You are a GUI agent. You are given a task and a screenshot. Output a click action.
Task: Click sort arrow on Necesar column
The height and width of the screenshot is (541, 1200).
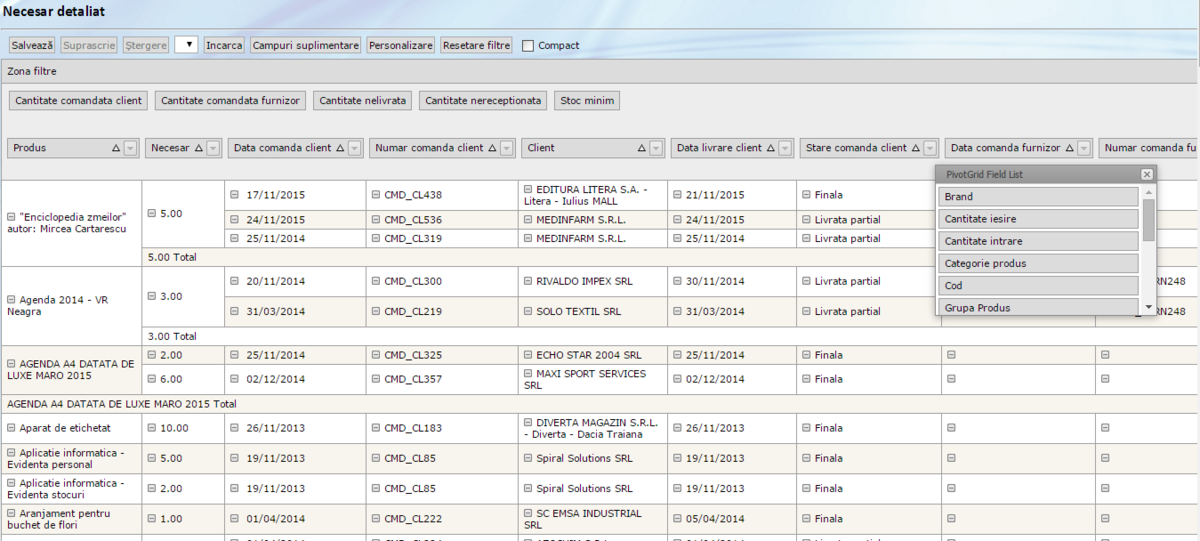199,148
